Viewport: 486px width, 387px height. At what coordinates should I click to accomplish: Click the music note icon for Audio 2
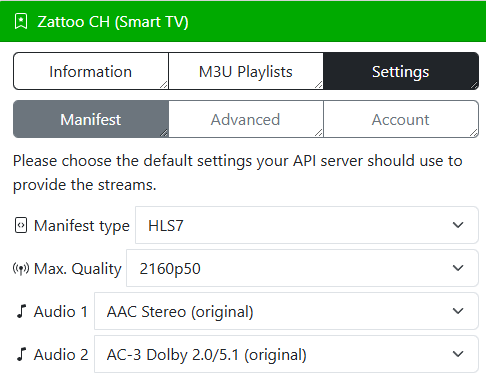click(x=21, y=354)
